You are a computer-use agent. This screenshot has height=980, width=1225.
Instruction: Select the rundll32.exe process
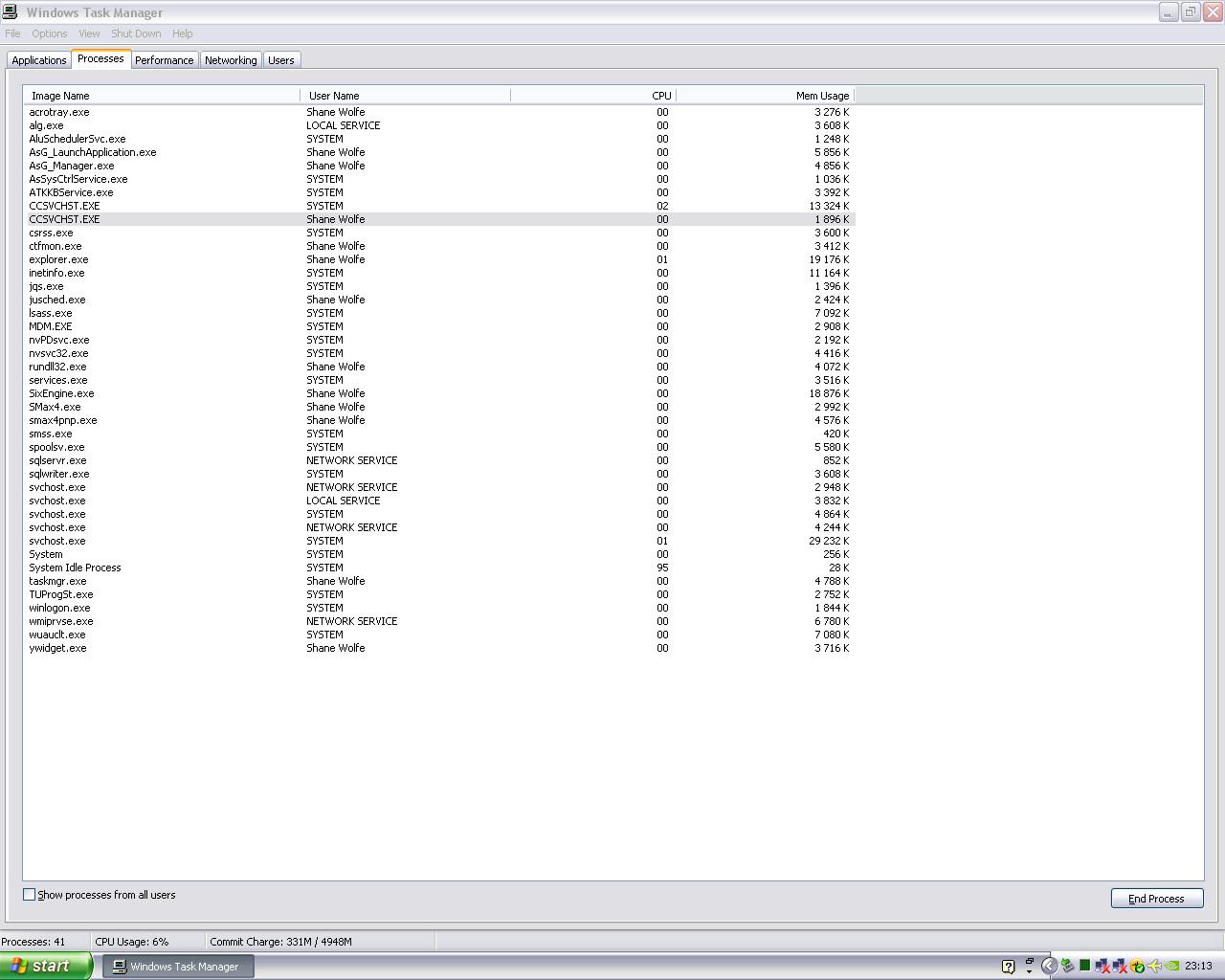[x=439, y=367]
